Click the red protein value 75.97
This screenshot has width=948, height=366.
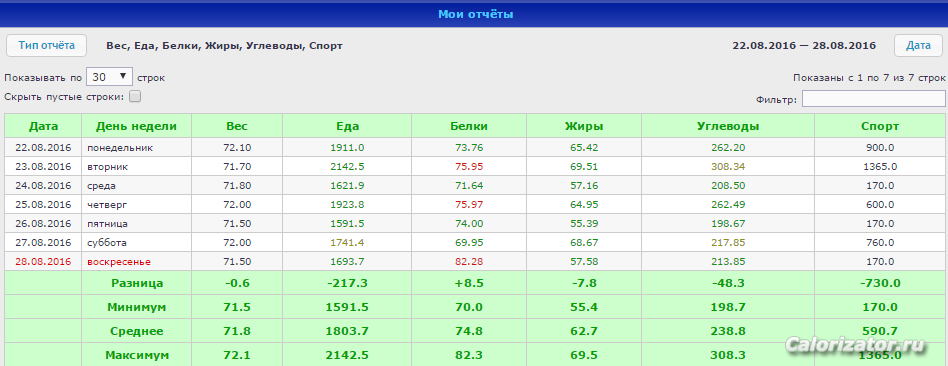[x=469, y=204]
